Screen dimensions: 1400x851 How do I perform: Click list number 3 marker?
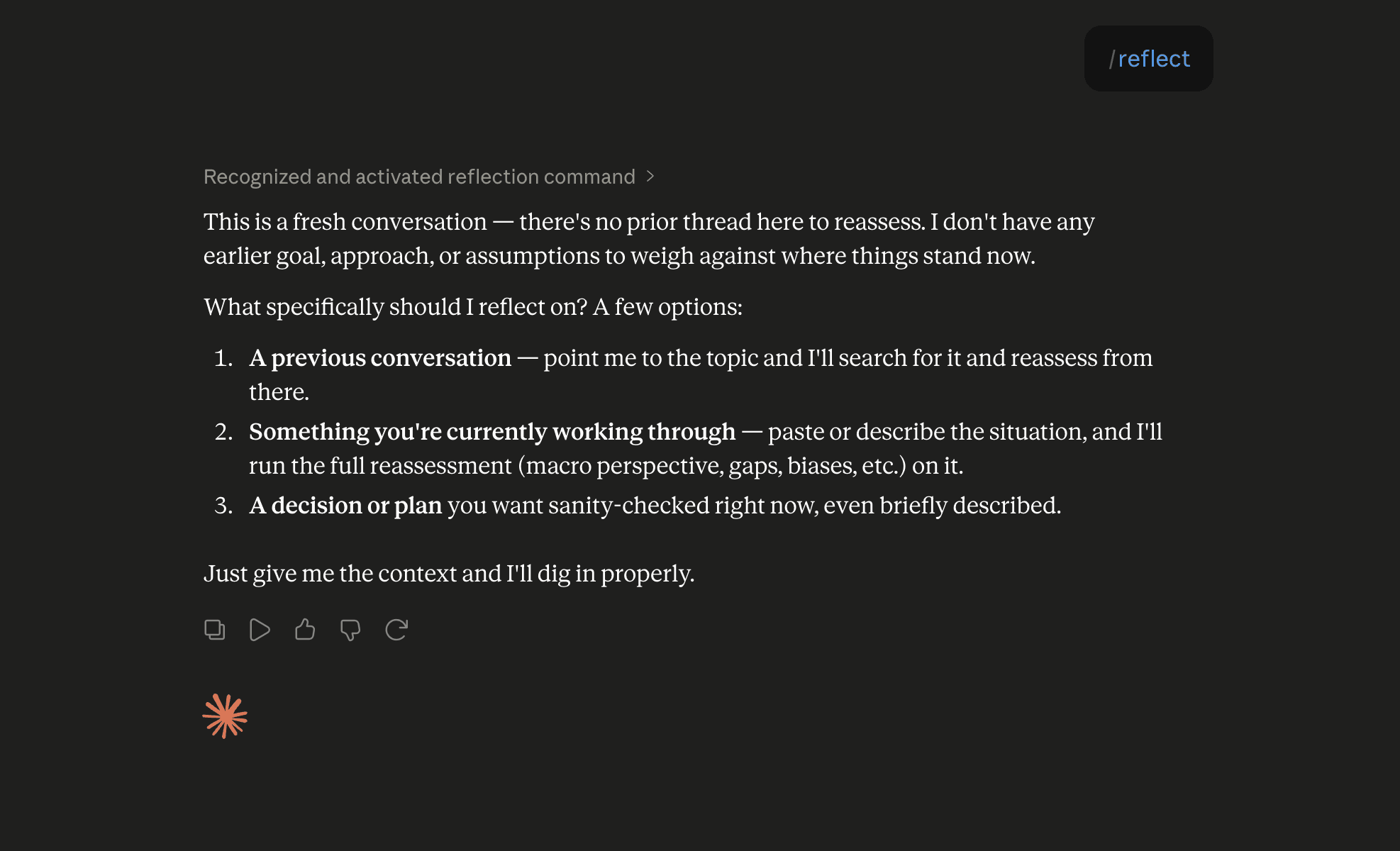[223, 506]
